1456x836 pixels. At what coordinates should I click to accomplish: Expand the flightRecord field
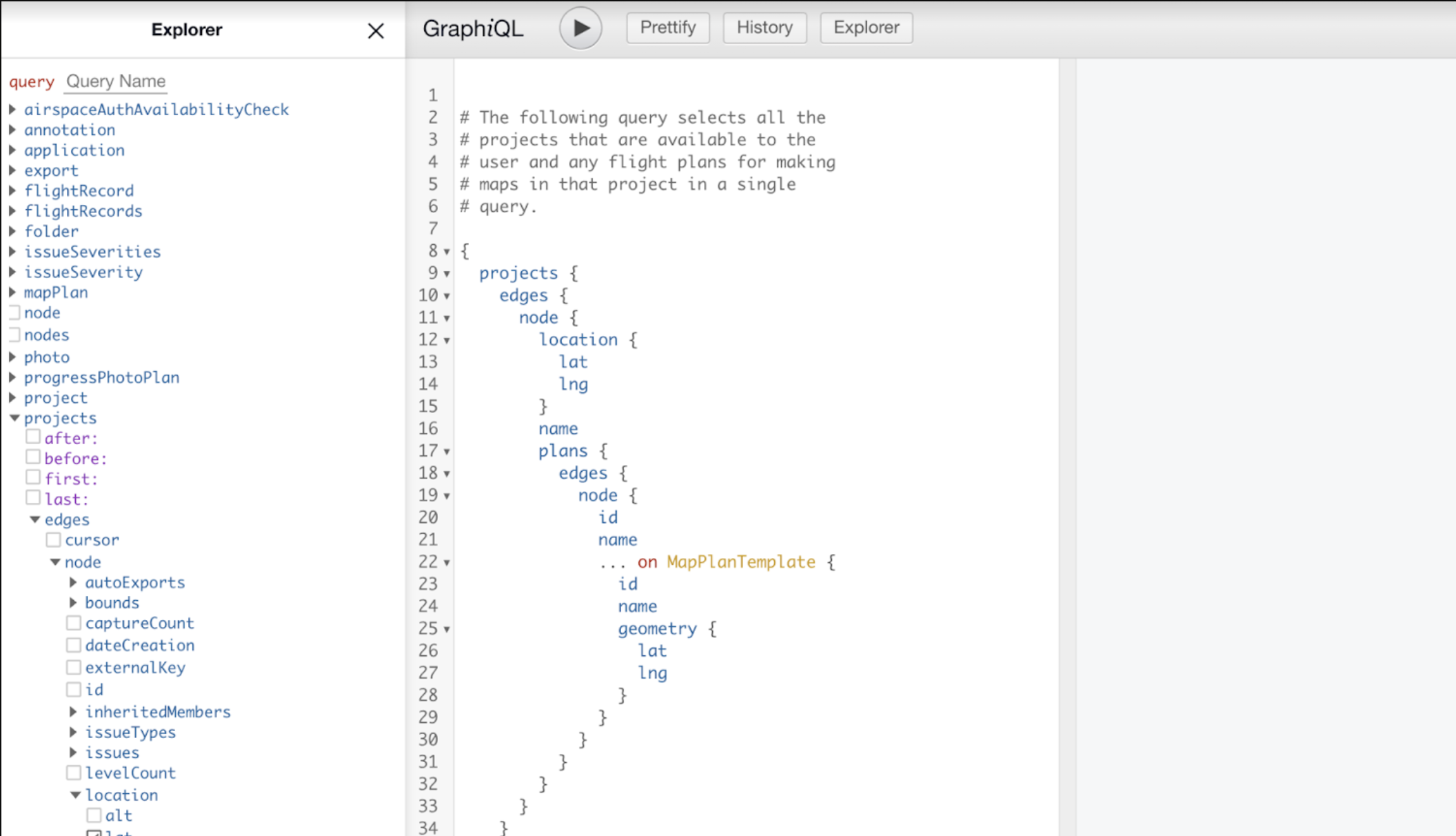pos(13,191)
